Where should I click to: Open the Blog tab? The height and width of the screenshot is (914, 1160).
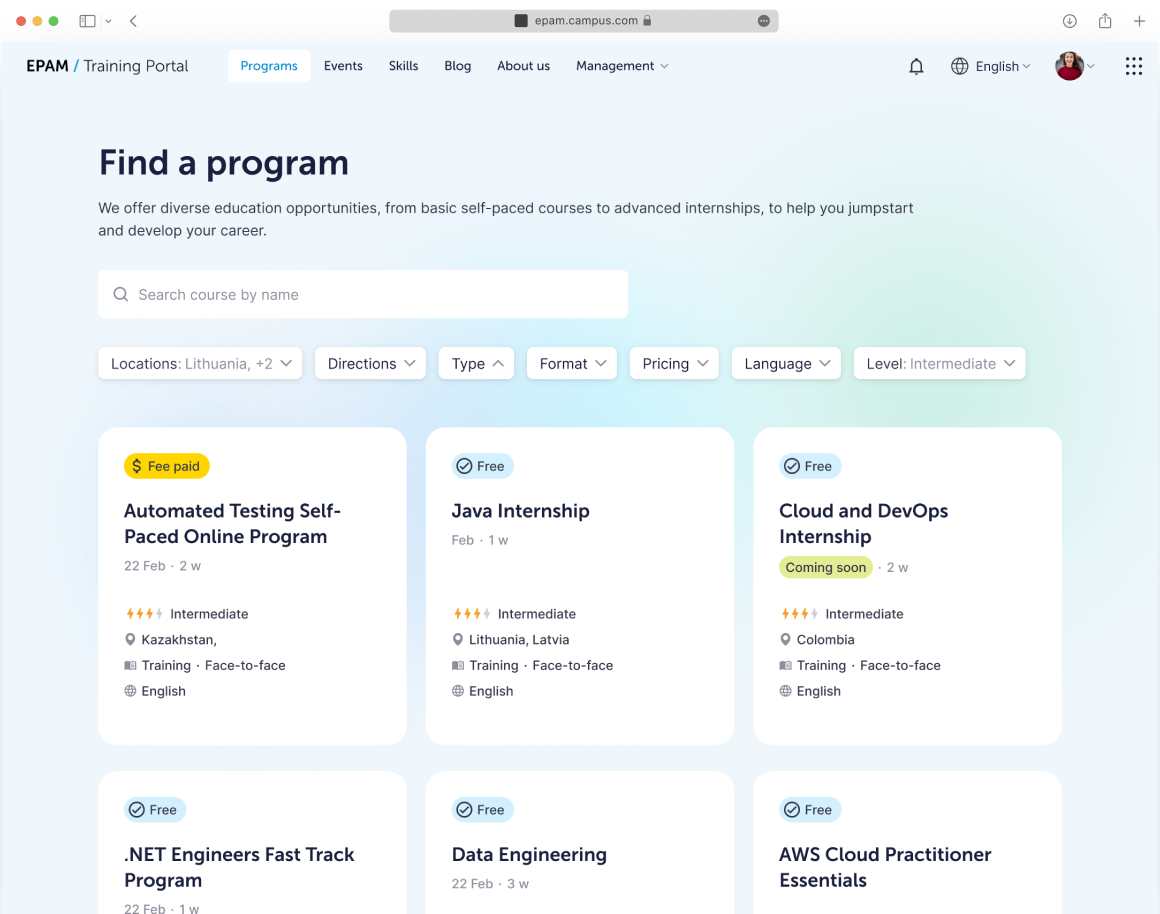[x=457, y=66]
